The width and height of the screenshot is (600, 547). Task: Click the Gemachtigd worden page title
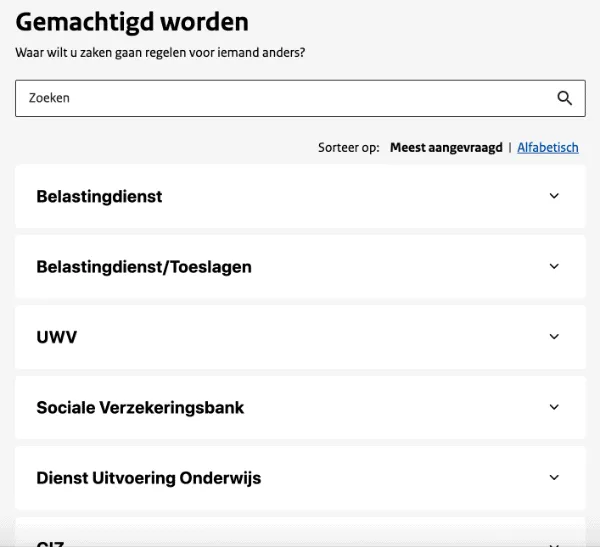click(132, 22)
